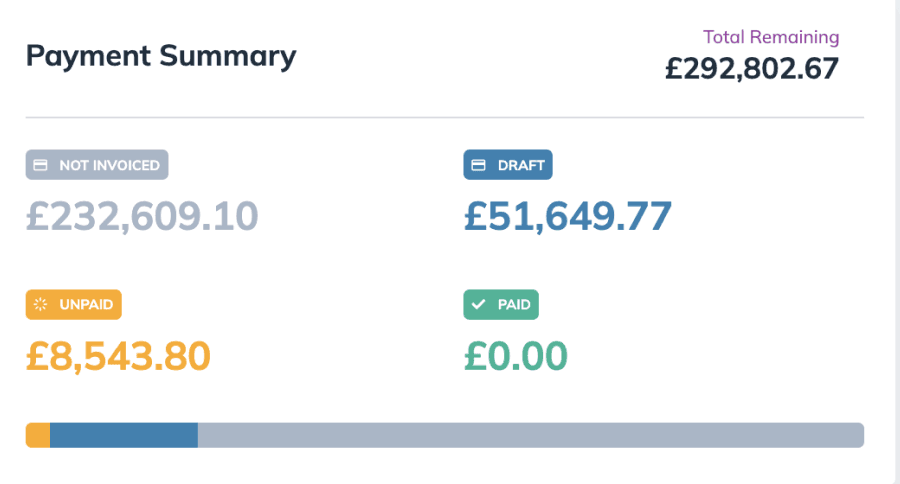The height and width of the screenshot is (484, 900).
Task: Click the £232,609.10 not invoiced amount
Action: tap(142, 216)
